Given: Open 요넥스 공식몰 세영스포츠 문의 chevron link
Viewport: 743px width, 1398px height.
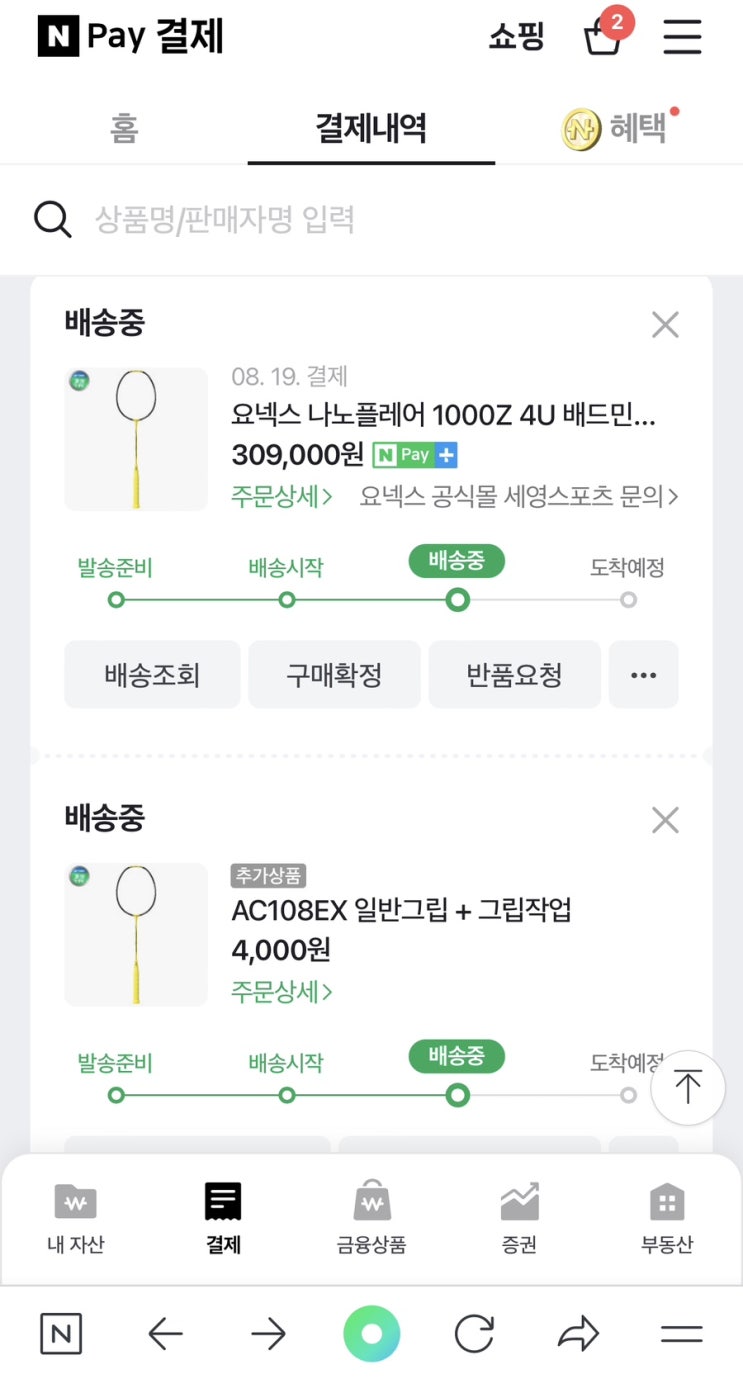Looking at the screenshot, I should 519,496.
